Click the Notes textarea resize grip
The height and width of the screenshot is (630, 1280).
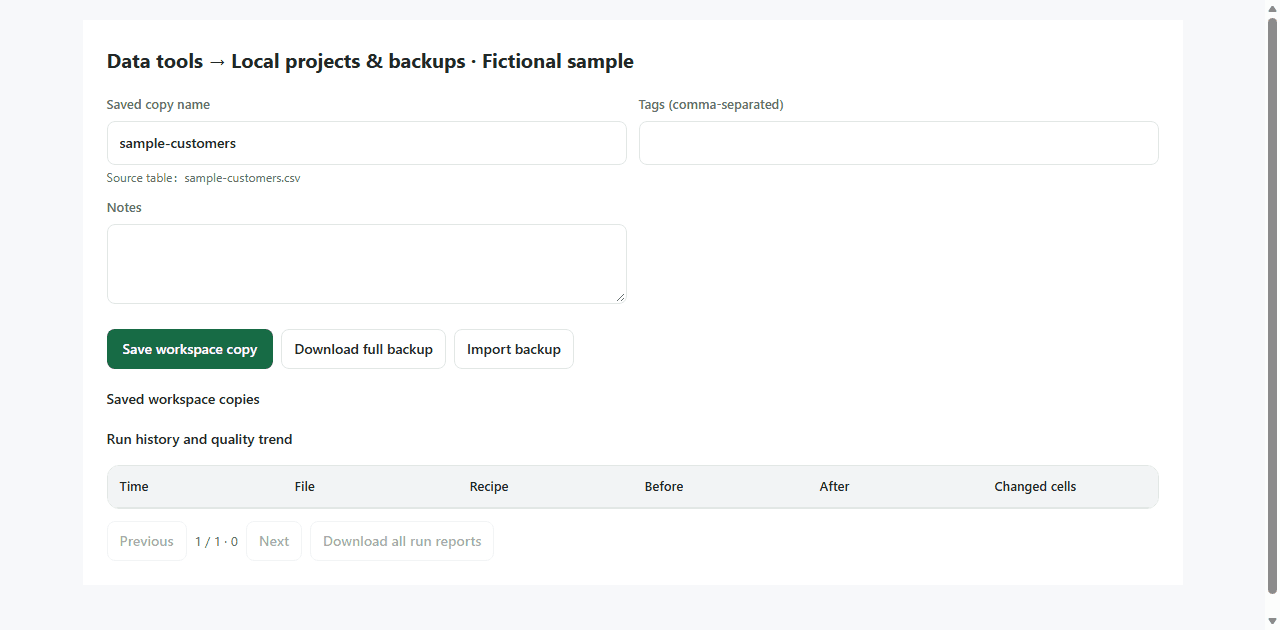620,297
